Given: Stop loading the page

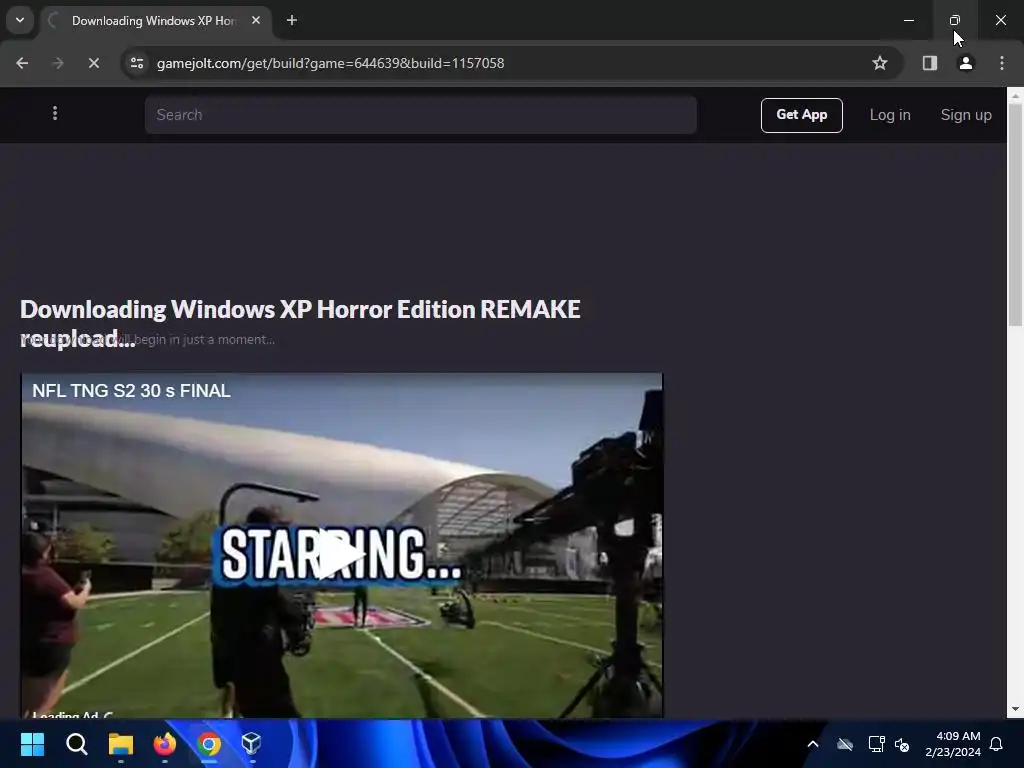Looking at the screenshot, I should click(x=93, y=63).
